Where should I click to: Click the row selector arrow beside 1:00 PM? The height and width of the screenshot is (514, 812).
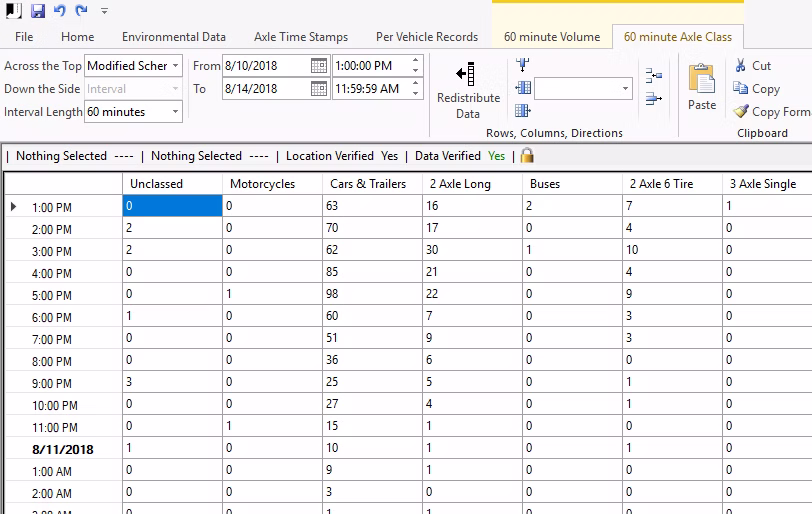point(13,207)
